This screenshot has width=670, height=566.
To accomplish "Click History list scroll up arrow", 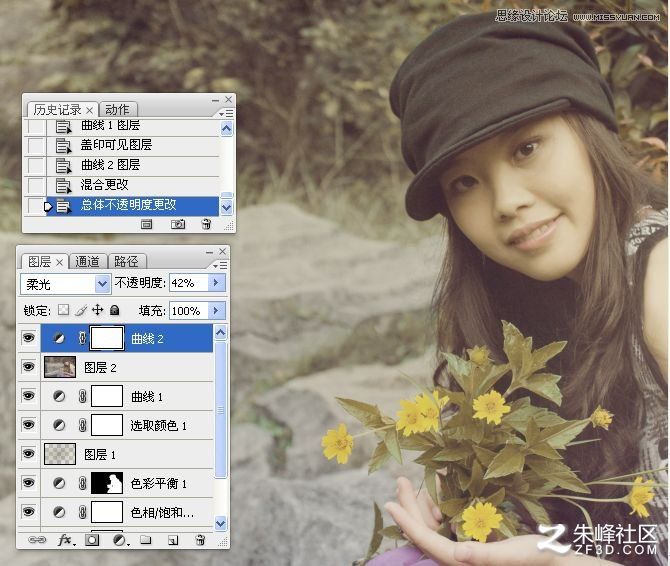I will (x=226, y=128).
